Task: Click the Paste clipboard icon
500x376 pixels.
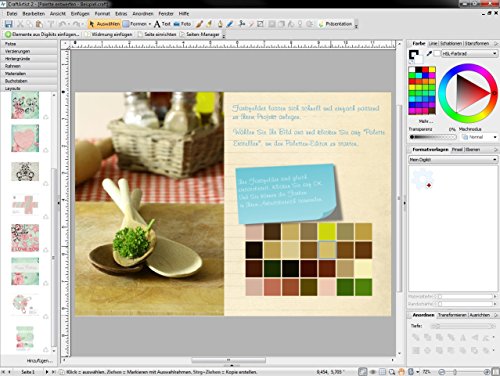Action: [x=39, y=24]
